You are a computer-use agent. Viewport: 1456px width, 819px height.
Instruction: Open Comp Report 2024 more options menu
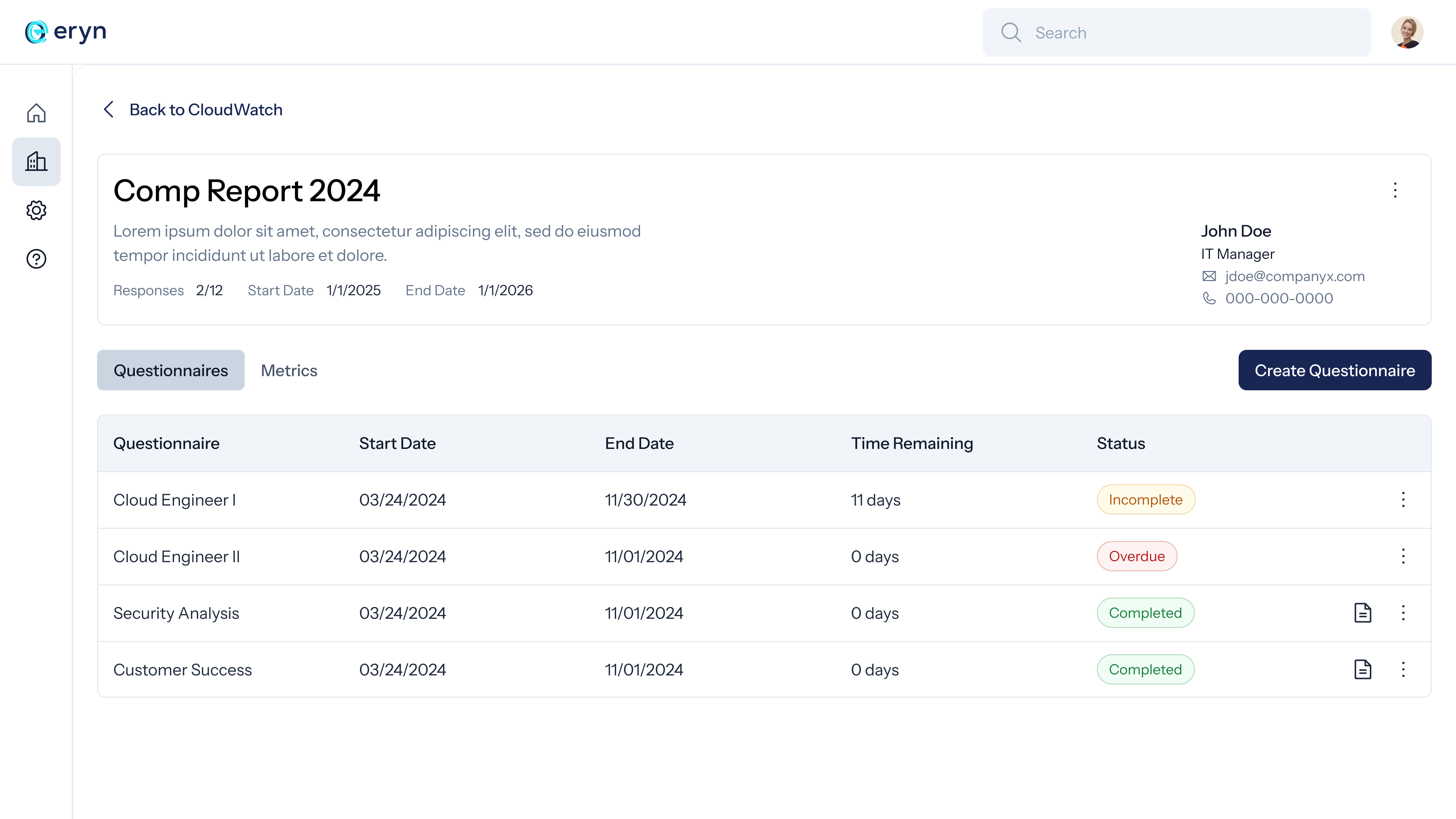[x=1395, y=190]
